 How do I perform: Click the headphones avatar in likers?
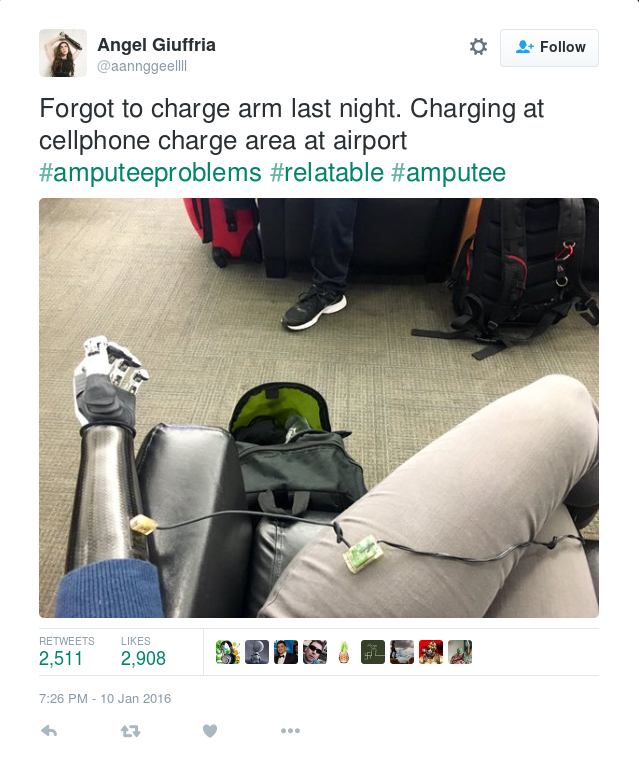[228, 652]
